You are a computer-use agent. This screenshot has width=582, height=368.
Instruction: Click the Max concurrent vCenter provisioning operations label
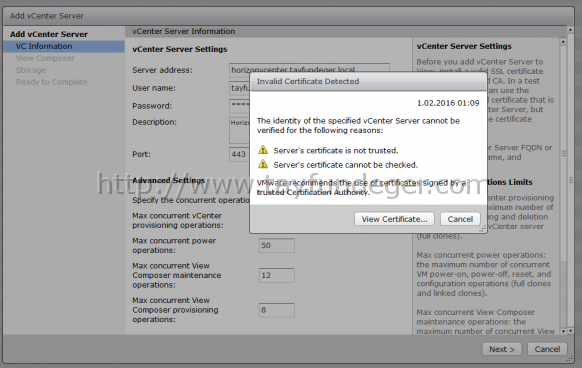(x=178, y=220)
